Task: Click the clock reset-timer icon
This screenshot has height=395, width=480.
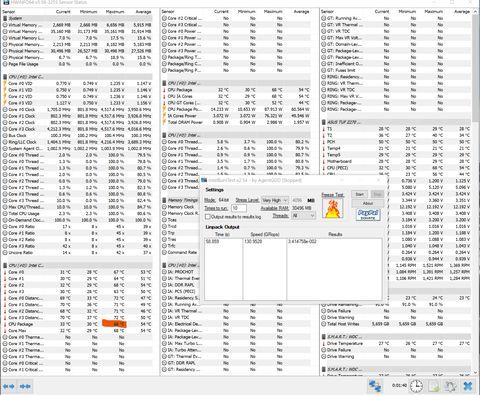Action: (x=416, y=386)
